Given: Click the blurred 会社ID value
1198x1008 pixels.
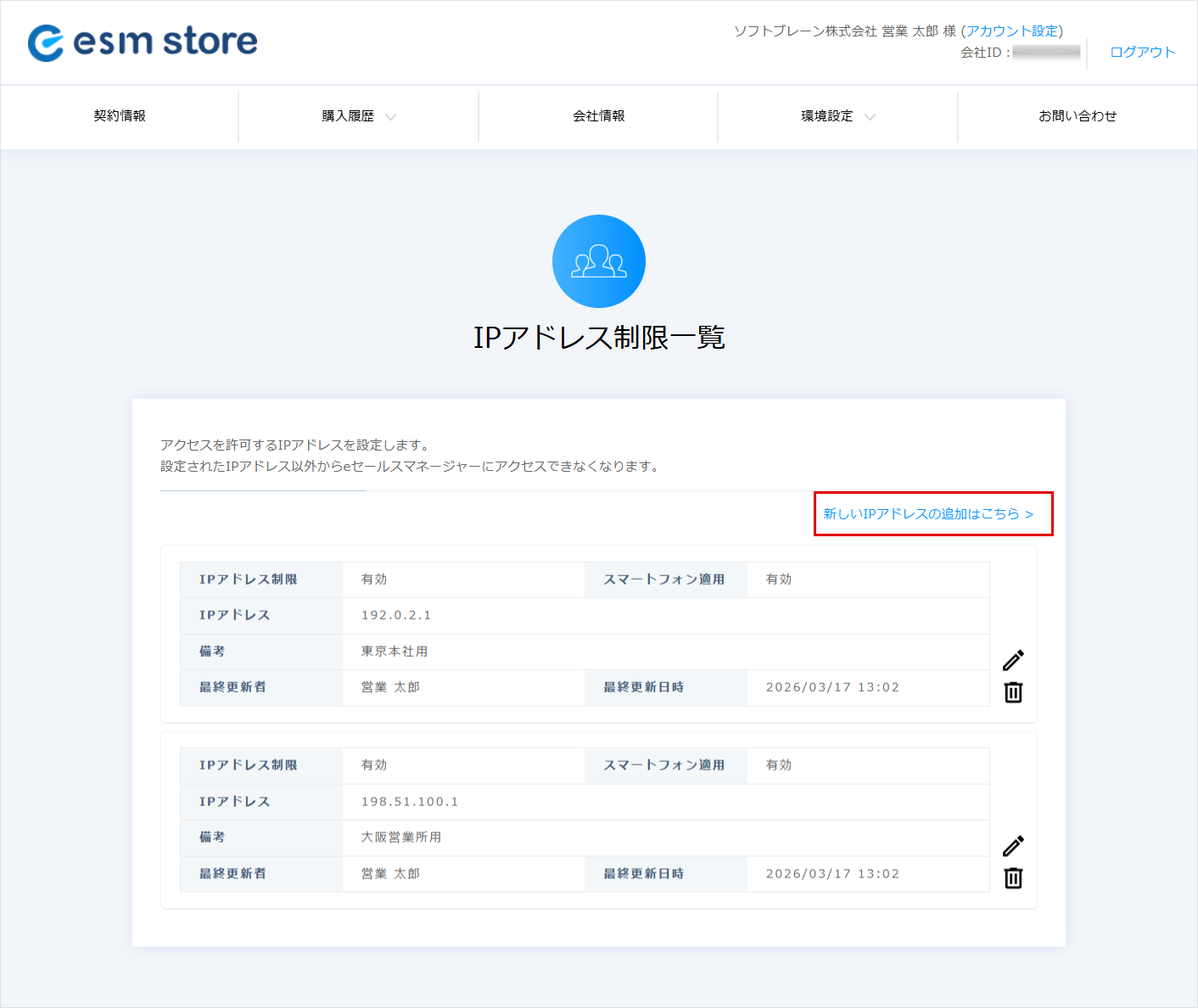Looking at the screenshot, I should [x=1046, y=53].
